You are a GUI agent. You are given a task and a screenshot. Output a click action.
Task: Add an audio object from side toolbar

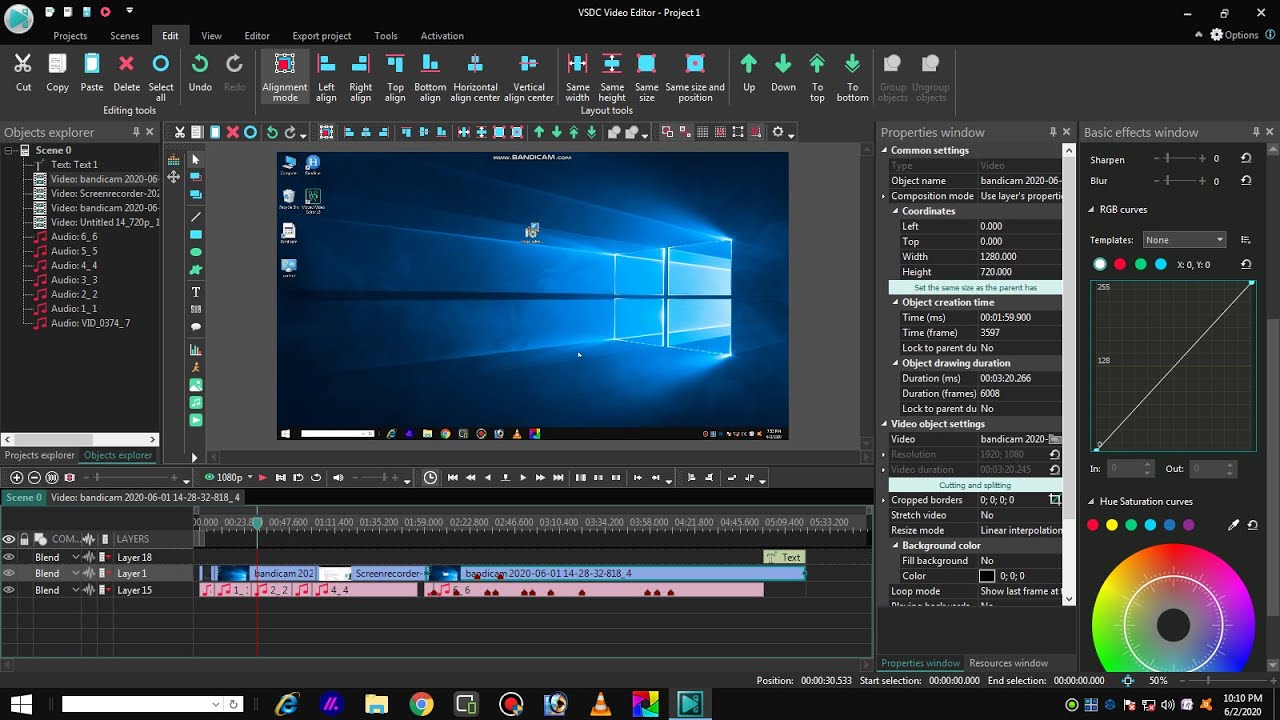[196, 402]
